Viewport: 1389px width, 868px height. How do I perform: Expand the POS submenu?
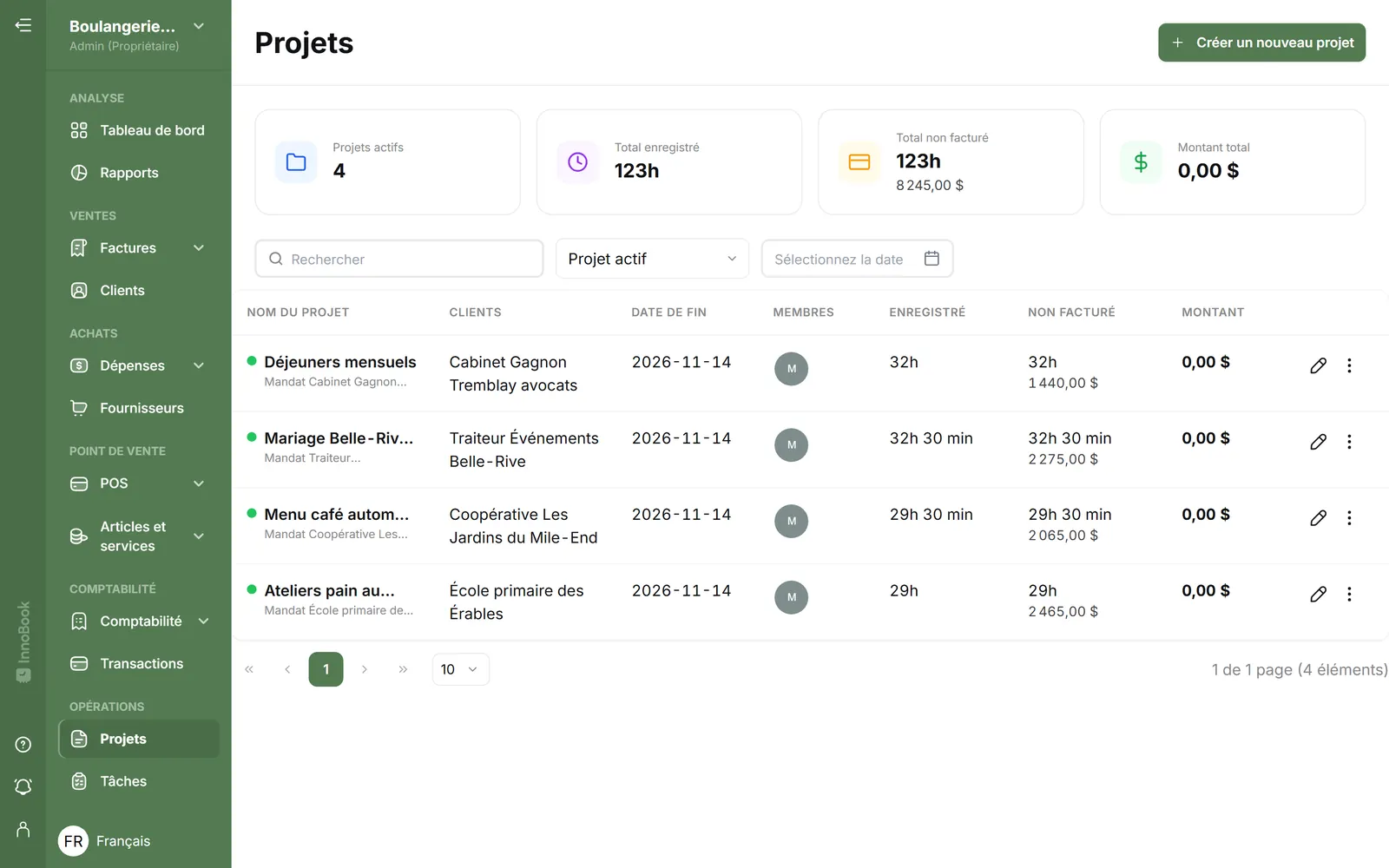tap(199, 483)
